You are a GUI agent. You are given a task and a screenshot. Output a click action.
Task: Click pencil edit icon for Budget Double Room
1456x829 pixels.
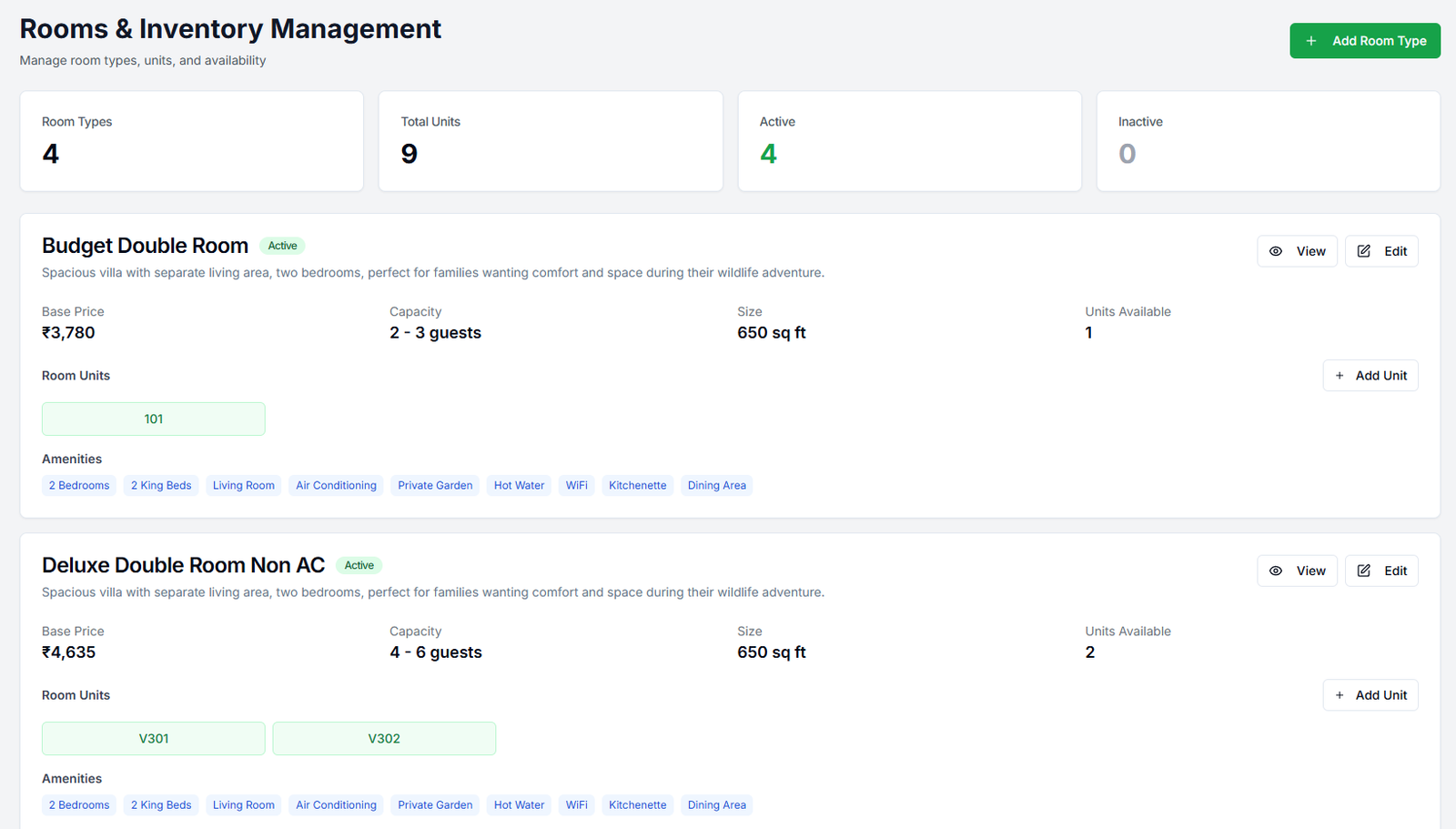[x=1364, y=251]
